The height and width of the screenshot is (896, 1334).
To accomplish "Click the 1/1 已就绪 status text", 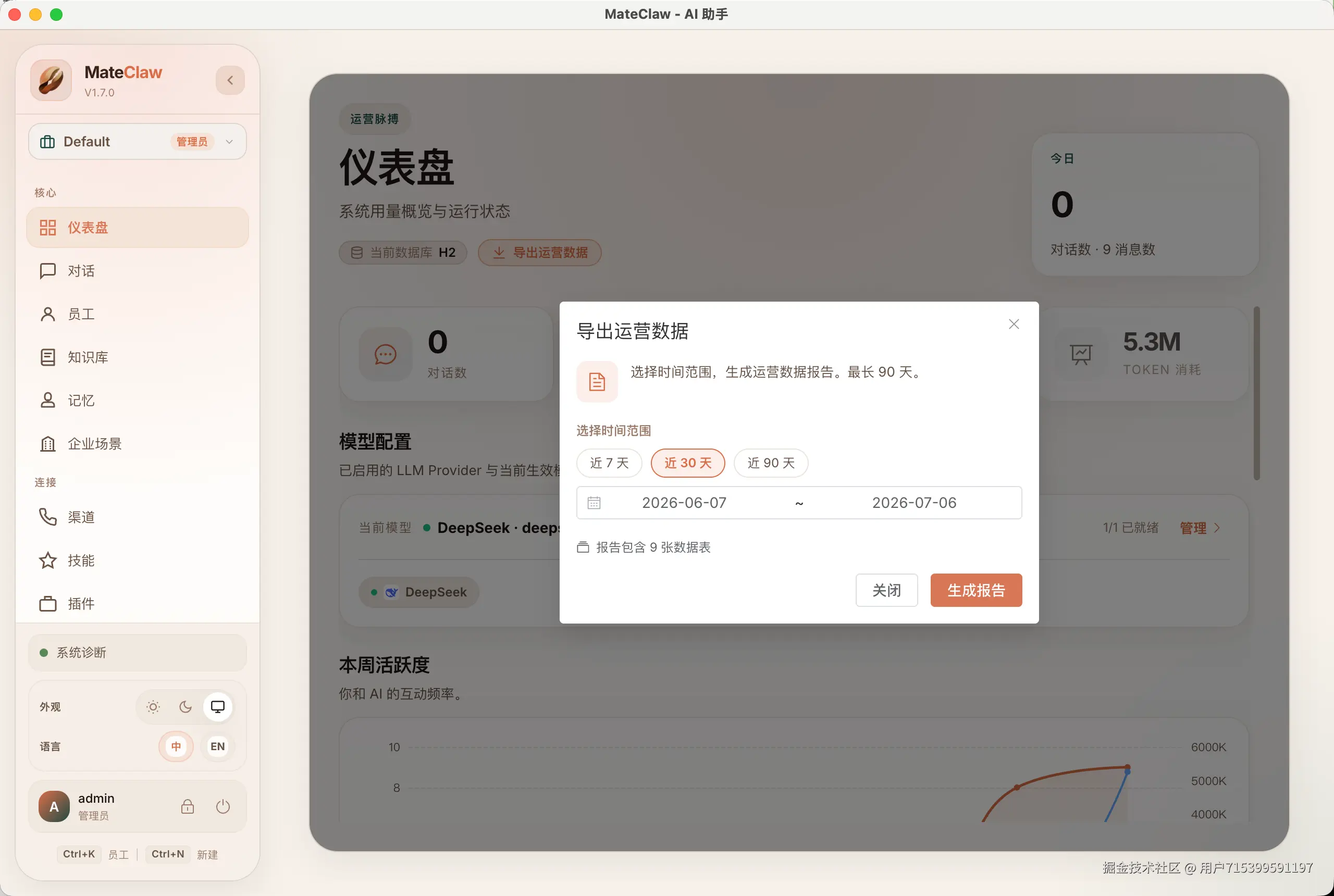I will (1131, 527).
